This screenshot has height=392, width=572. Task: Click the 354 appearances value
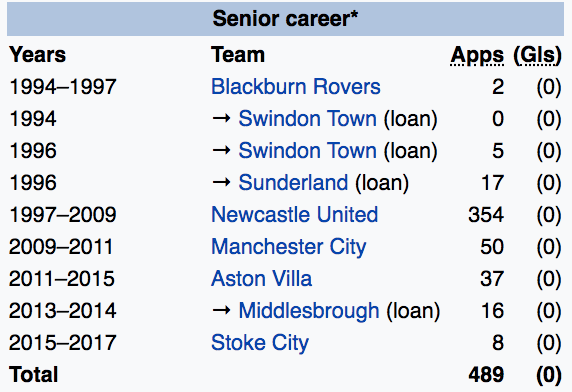(x=486, y=214)
